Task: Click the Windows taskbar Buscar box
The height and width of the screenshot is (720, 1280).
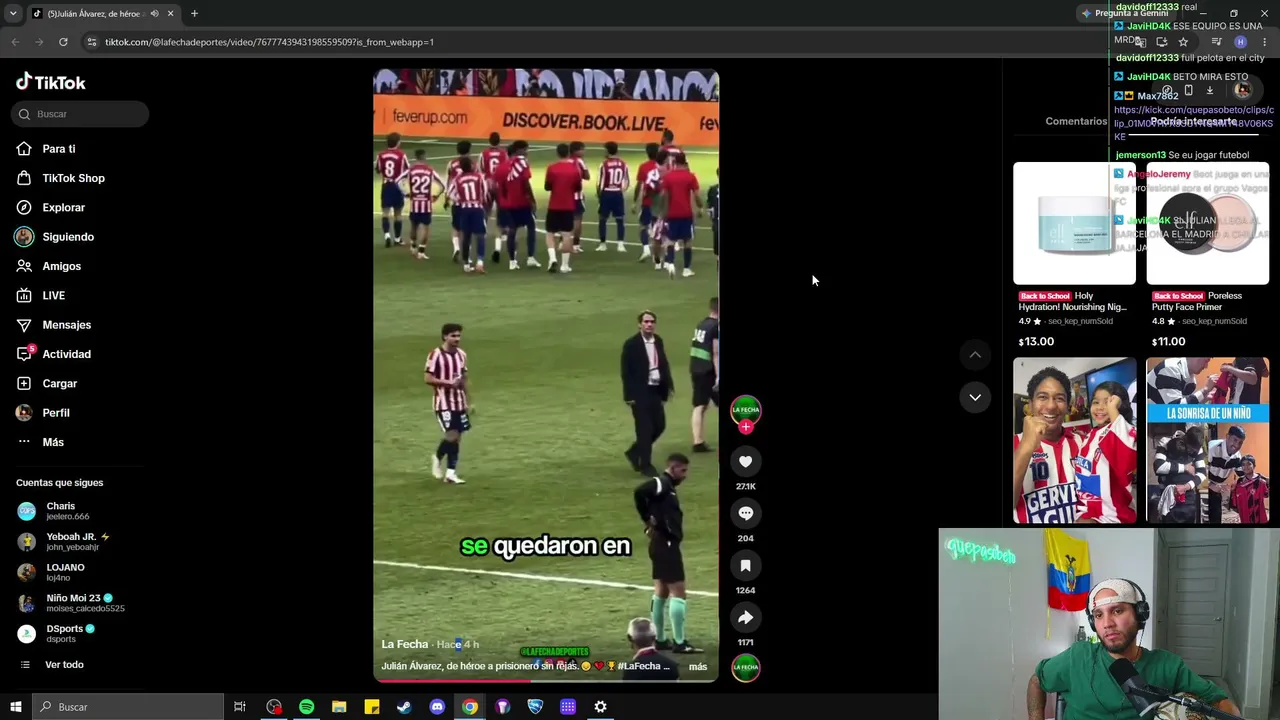Action: click(127, 707)
